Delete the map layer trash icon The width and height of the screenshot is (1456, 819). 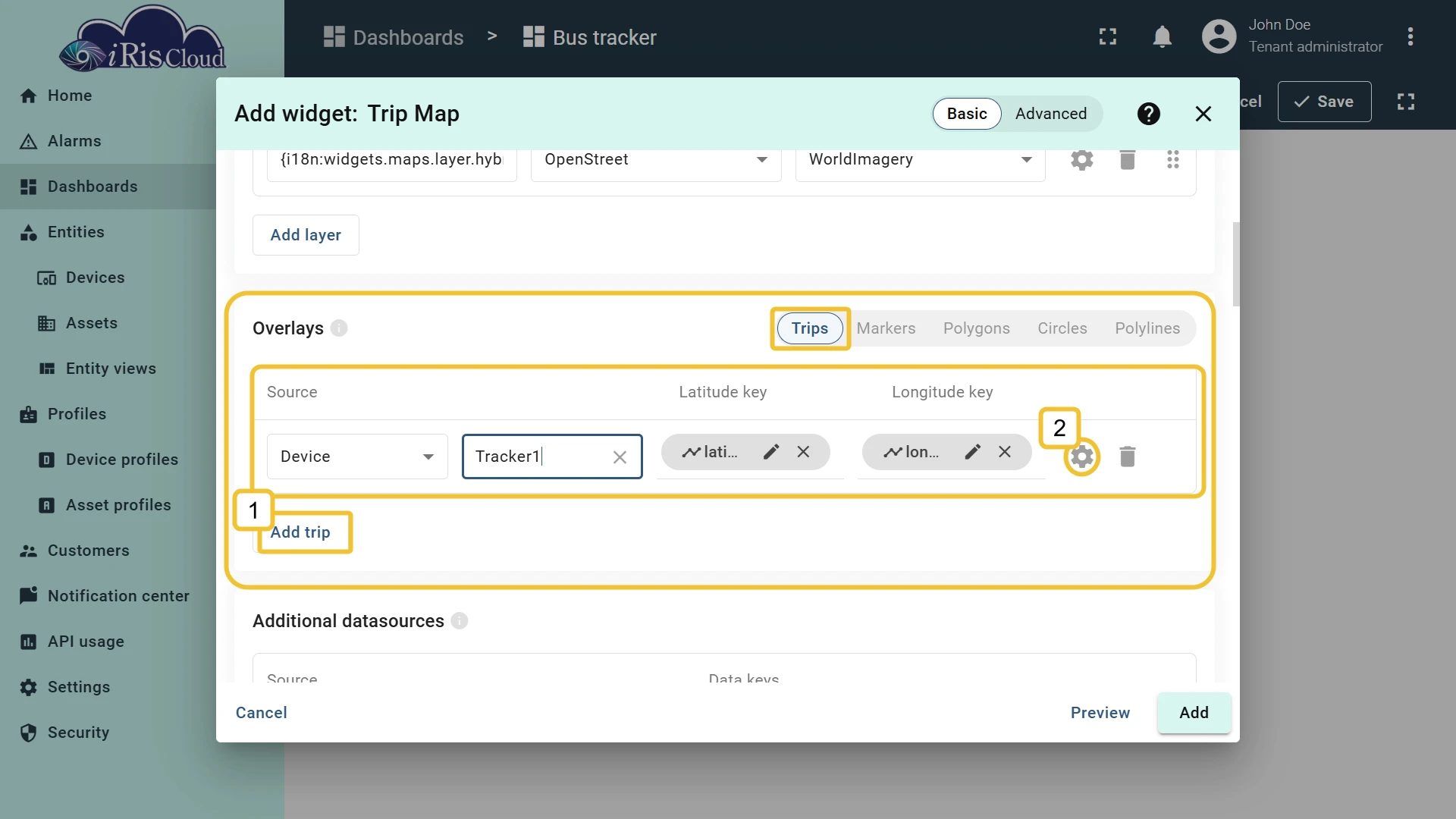[x=1128, y=160]
